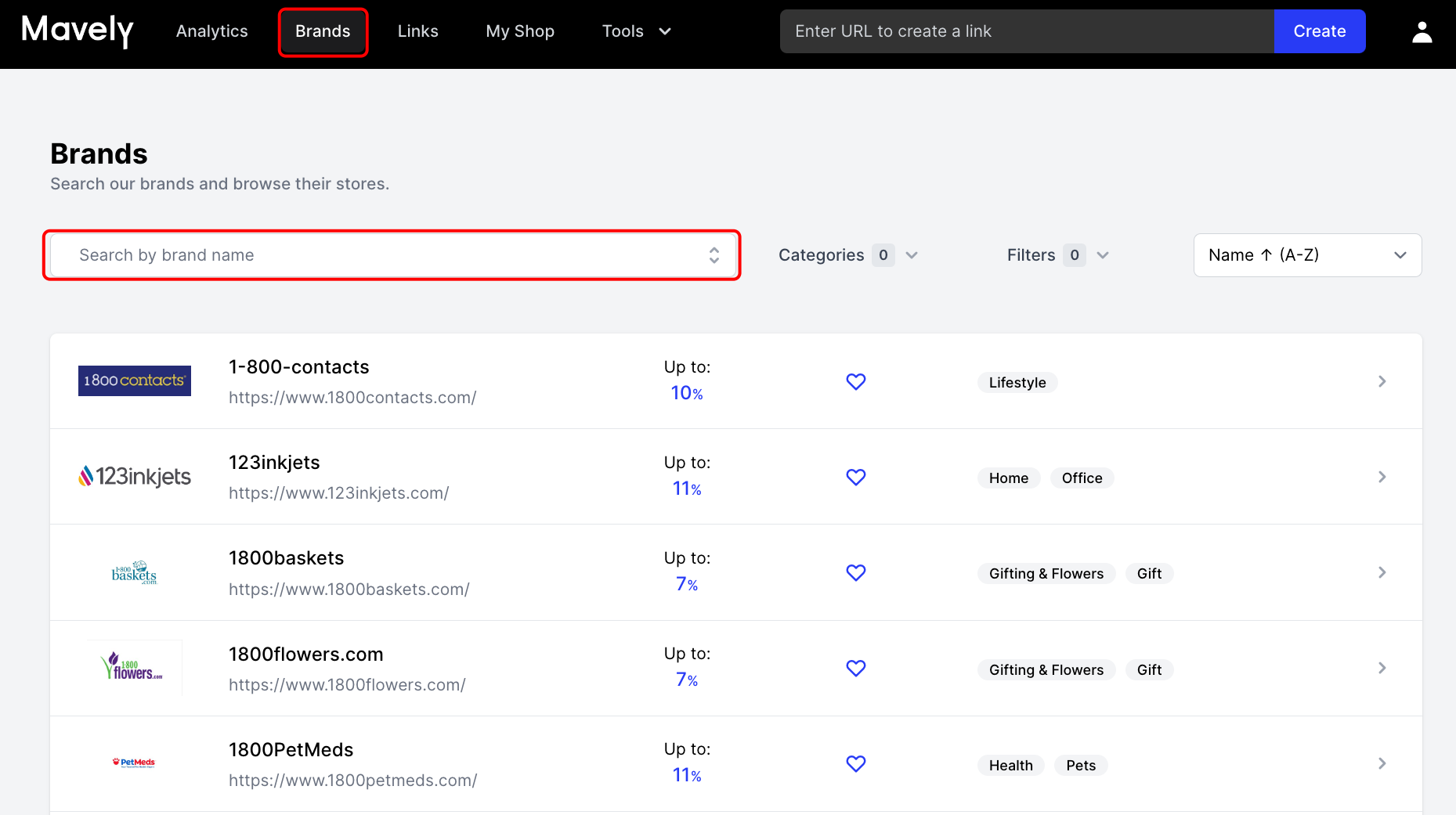The width and height of the screenshot is (1456, 815).
Task: Expand the Categories dropdown
Action: tap(848, 255)
